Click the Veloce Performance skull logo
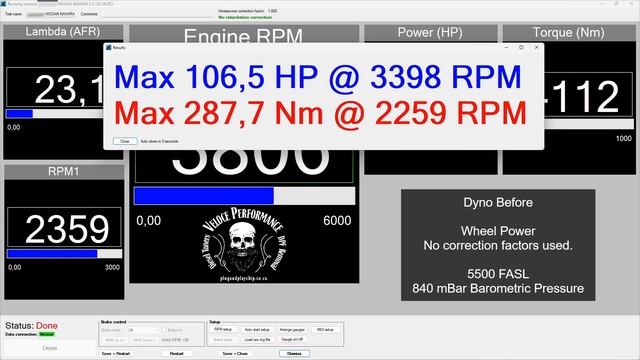Viewport: 640px width, 360px height. point(244,244)
